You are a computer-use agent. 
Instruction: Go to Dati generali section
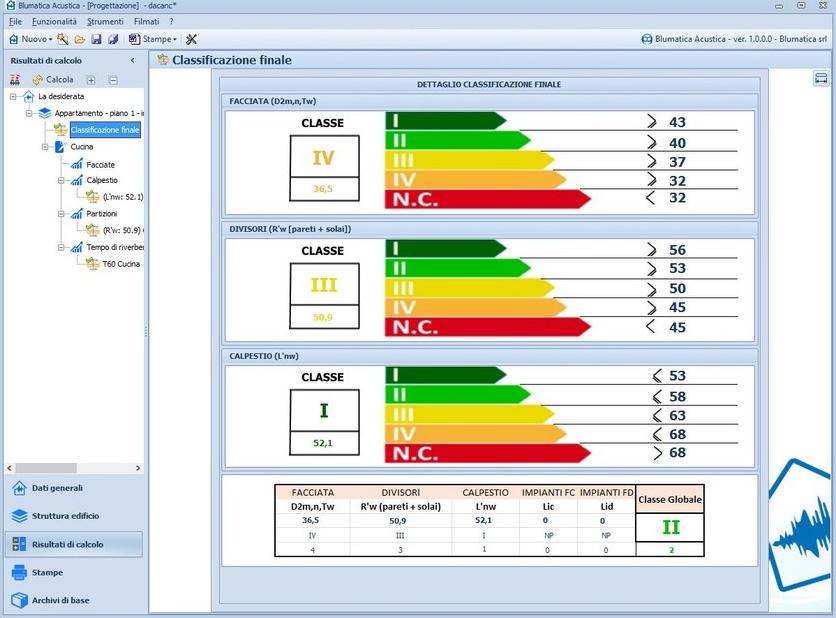[57, 488]
